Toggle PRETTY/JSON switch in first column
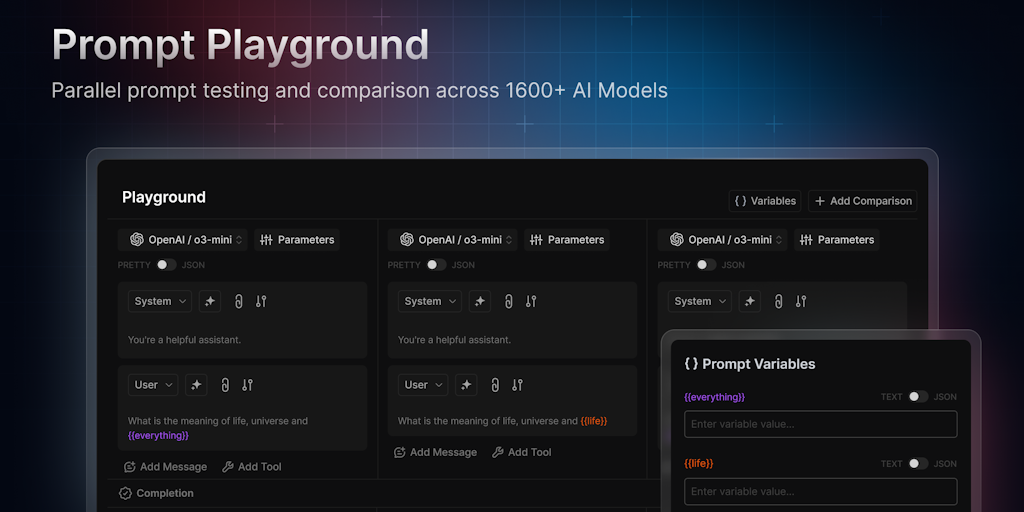 [166, 264]
